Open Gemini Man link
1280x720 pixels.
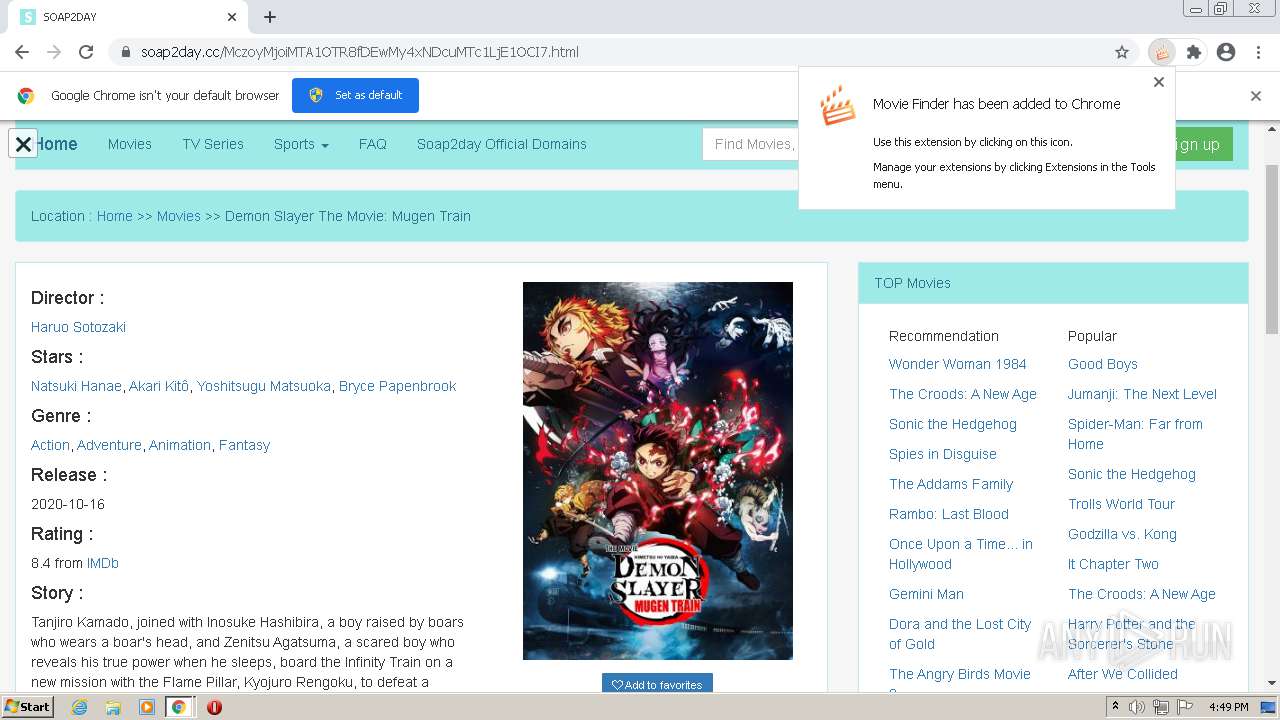[926, 594]
